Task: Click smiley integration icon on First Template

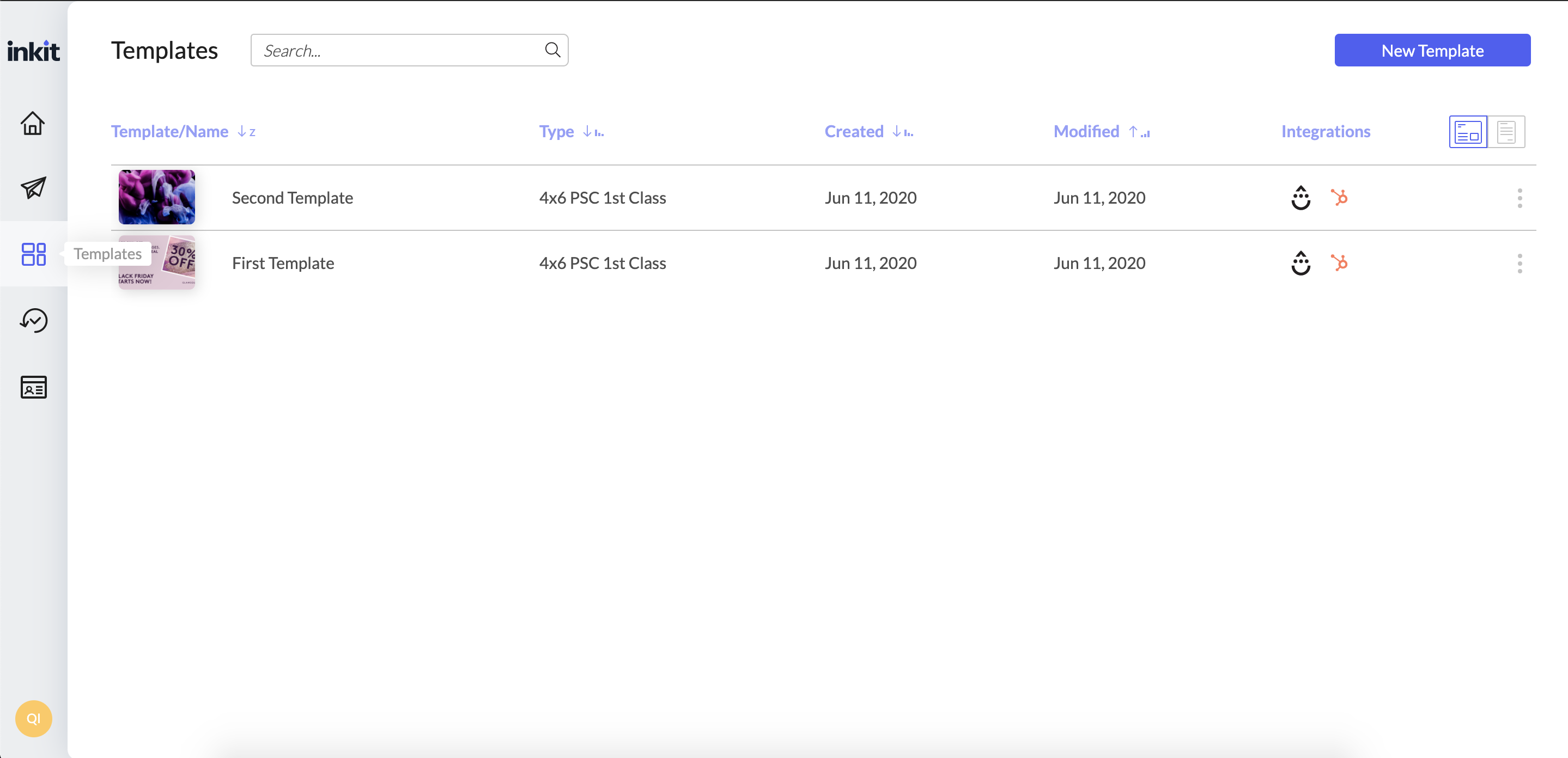Action: tap(1301, 264)
